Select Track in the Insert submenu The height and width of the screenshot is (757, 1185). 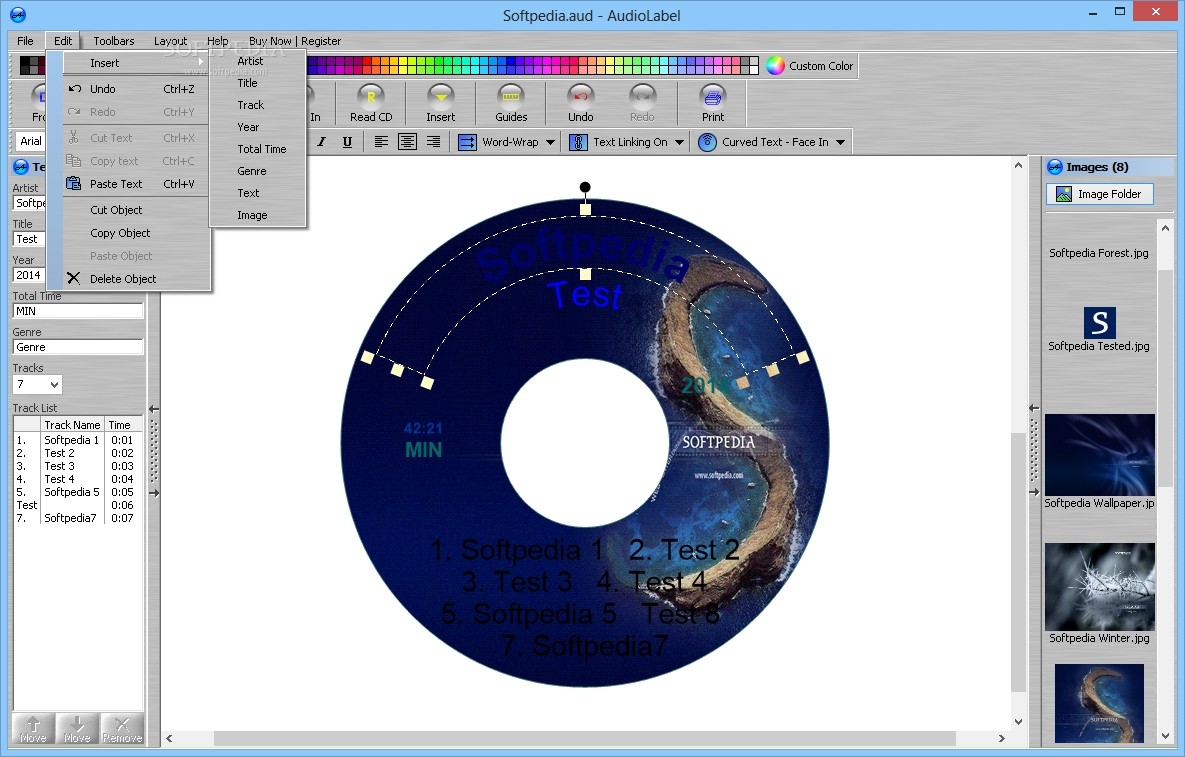coord(257,105)
